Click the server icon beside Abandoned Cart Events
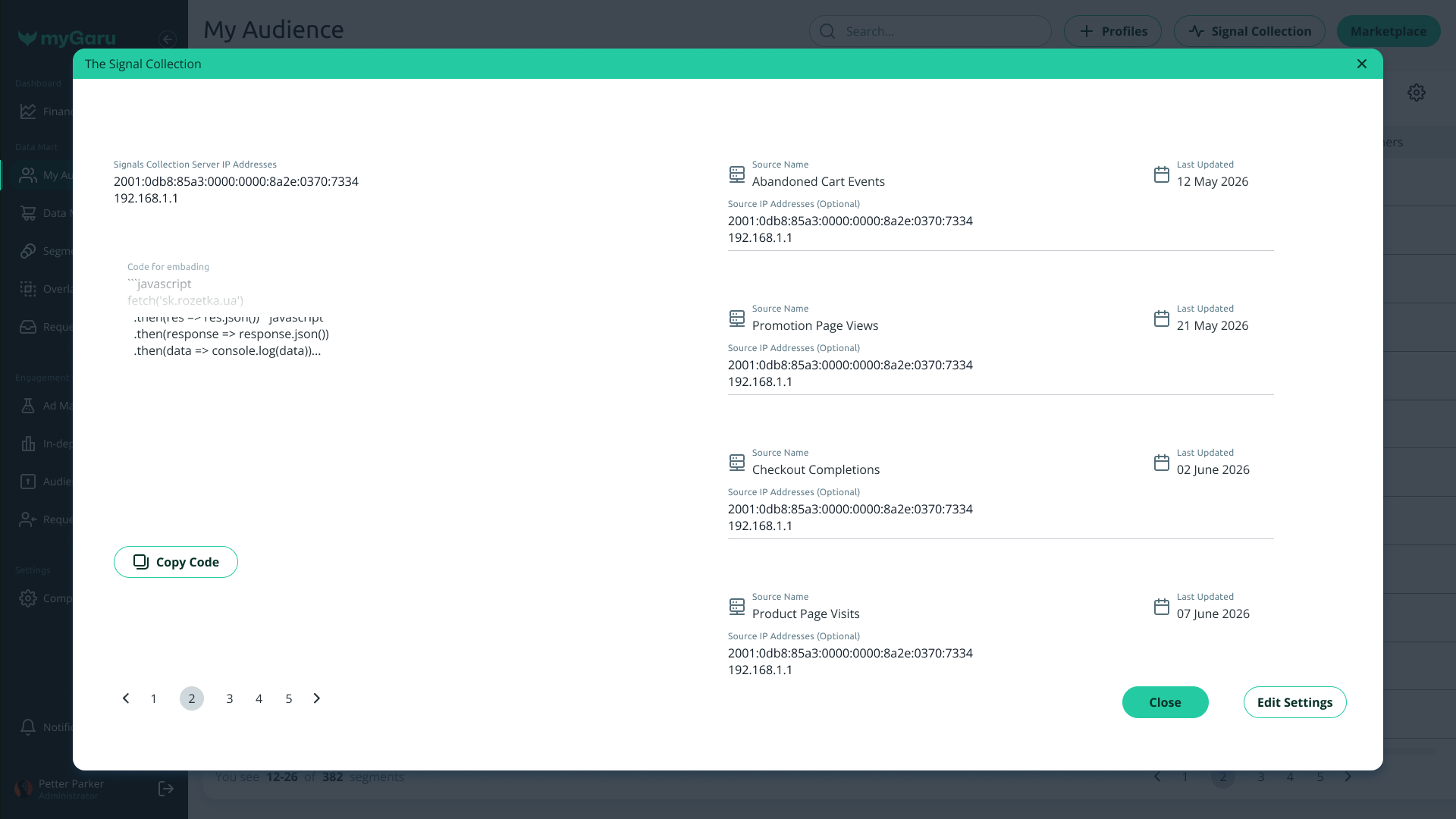The height and width of the screenshot is (819, 1456). tap(737, 174)
